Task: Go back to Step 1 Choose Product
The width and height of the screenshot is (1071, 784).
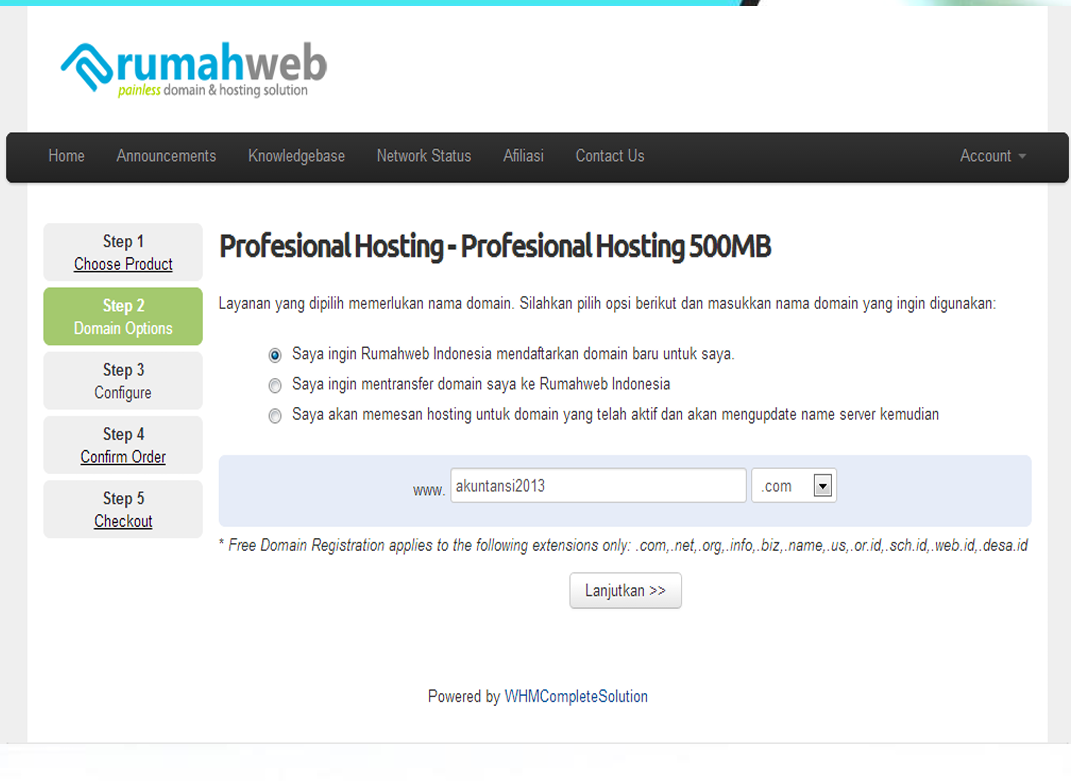Action: [123, 252]
